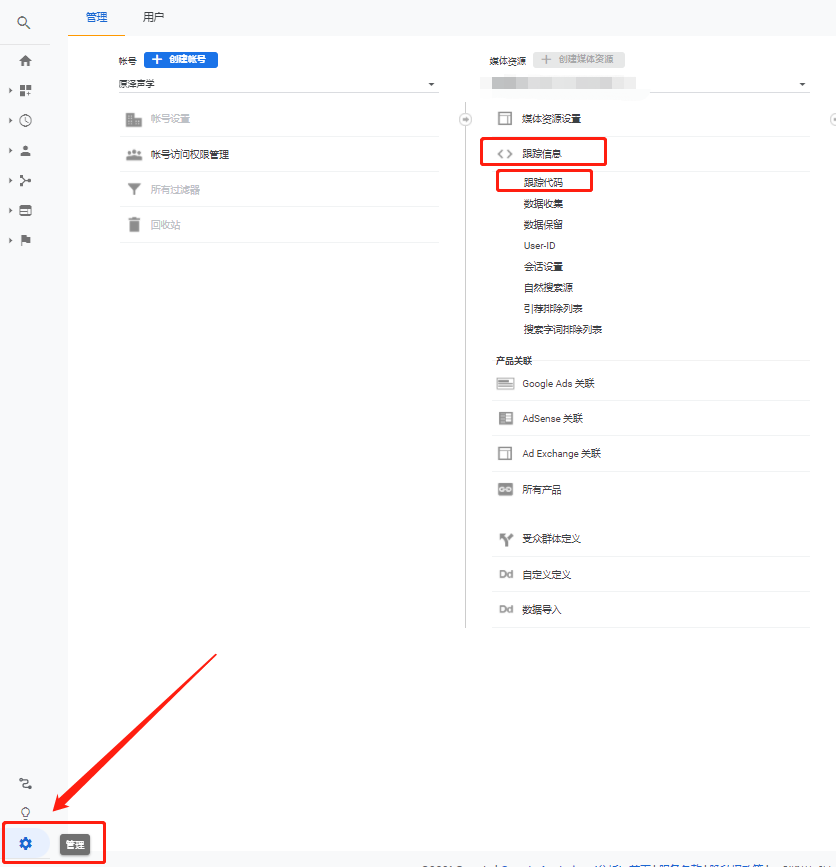Click the 管理 tooltip label at bottom
Viewport: 836px width, 867px height.
coord(75,844)
